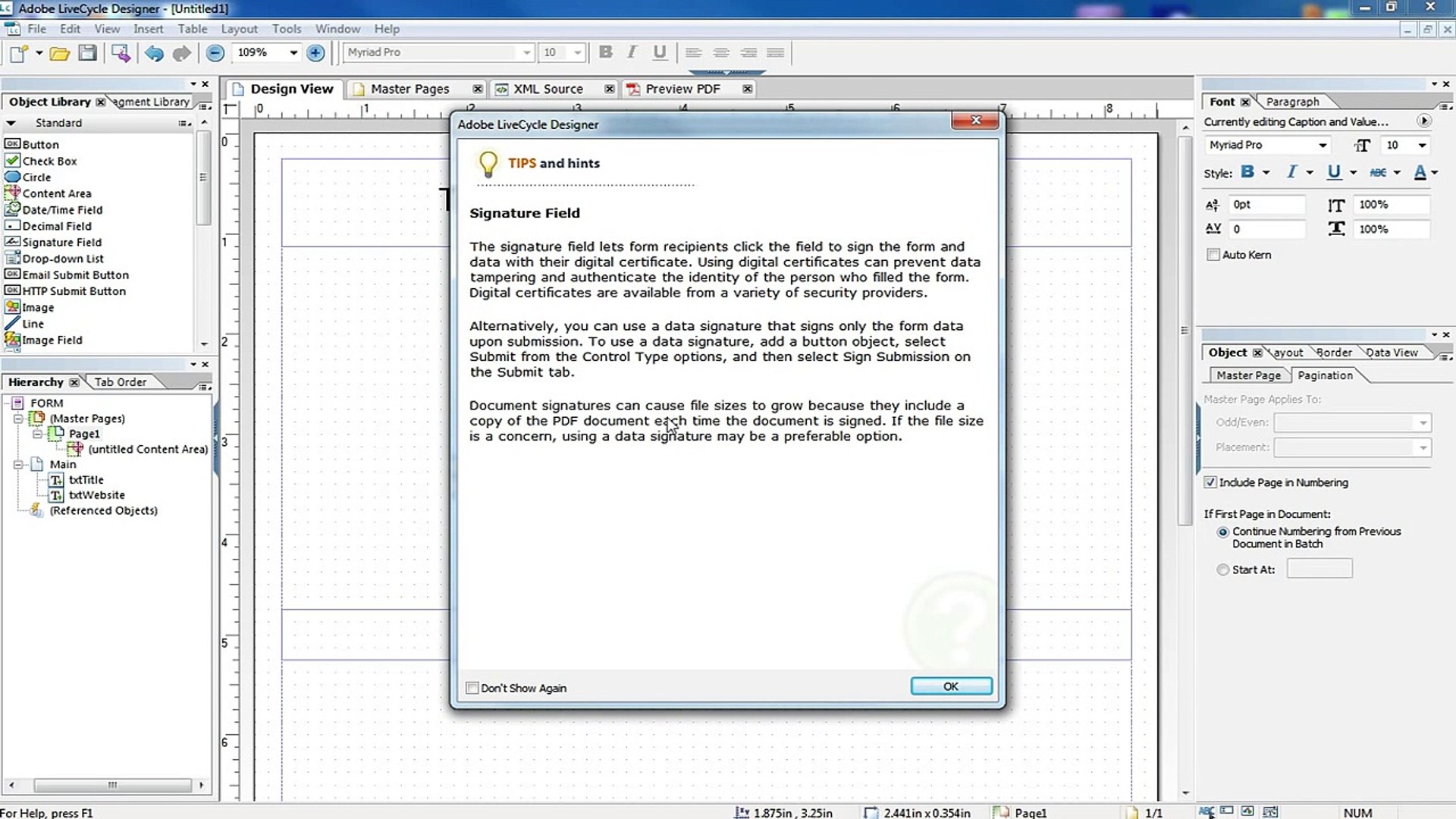Open the Placement dropdown
1456x819 pixels.
click(x=1423, y=447)
